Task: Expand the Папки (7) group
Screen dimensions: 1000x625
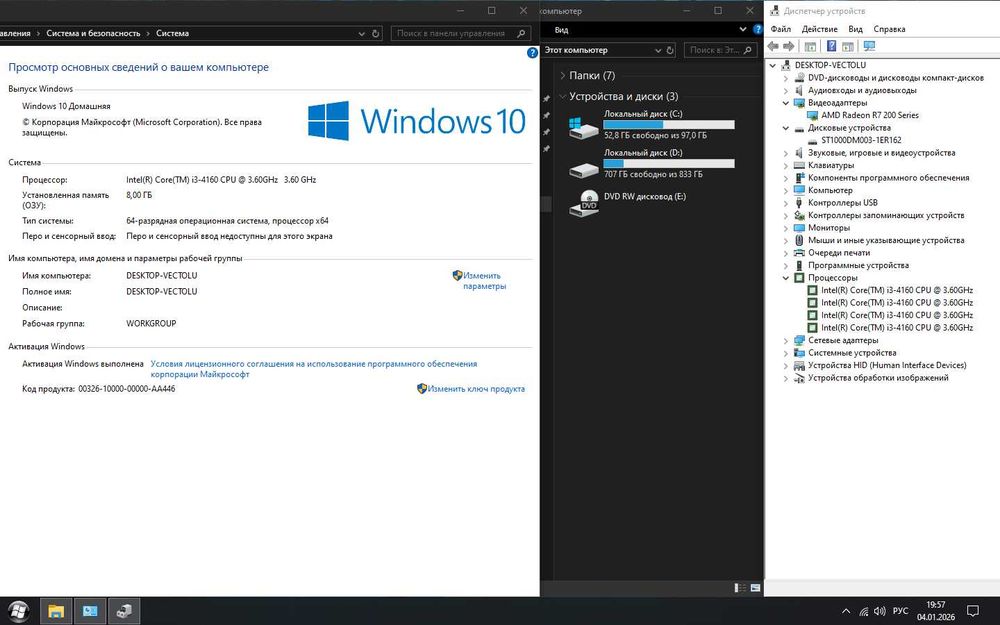Action: pyautogui.click(x=562, y=75)
